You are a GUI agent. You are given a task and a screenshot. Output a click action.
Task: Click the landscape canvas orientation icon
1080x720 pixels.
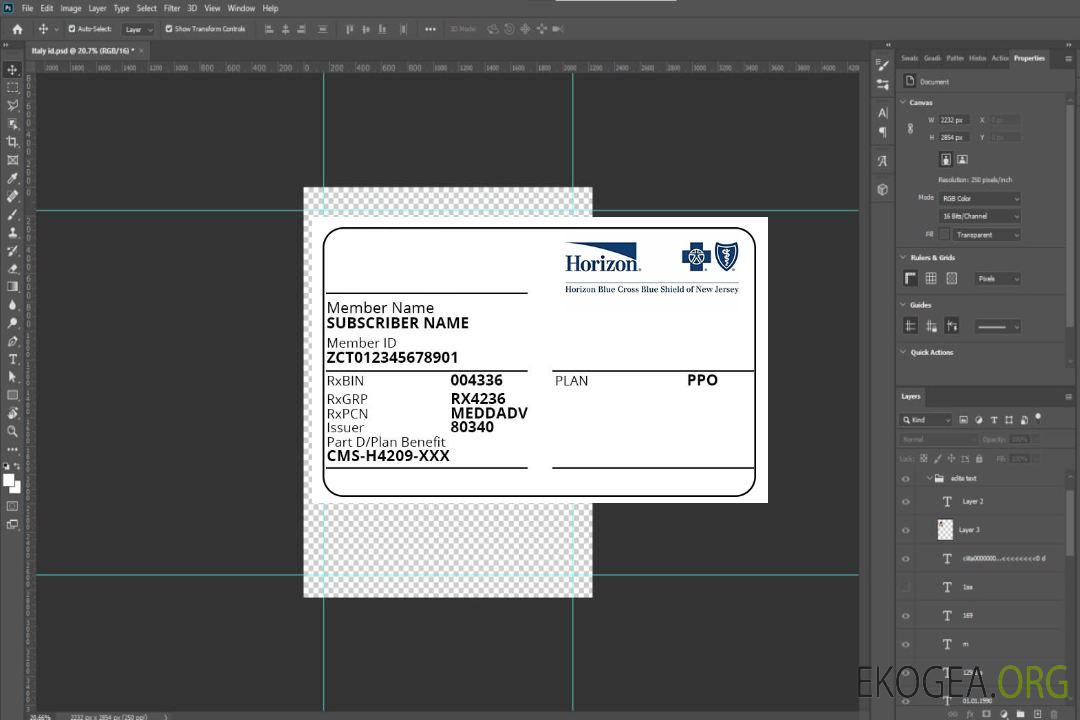pos(962,159)
